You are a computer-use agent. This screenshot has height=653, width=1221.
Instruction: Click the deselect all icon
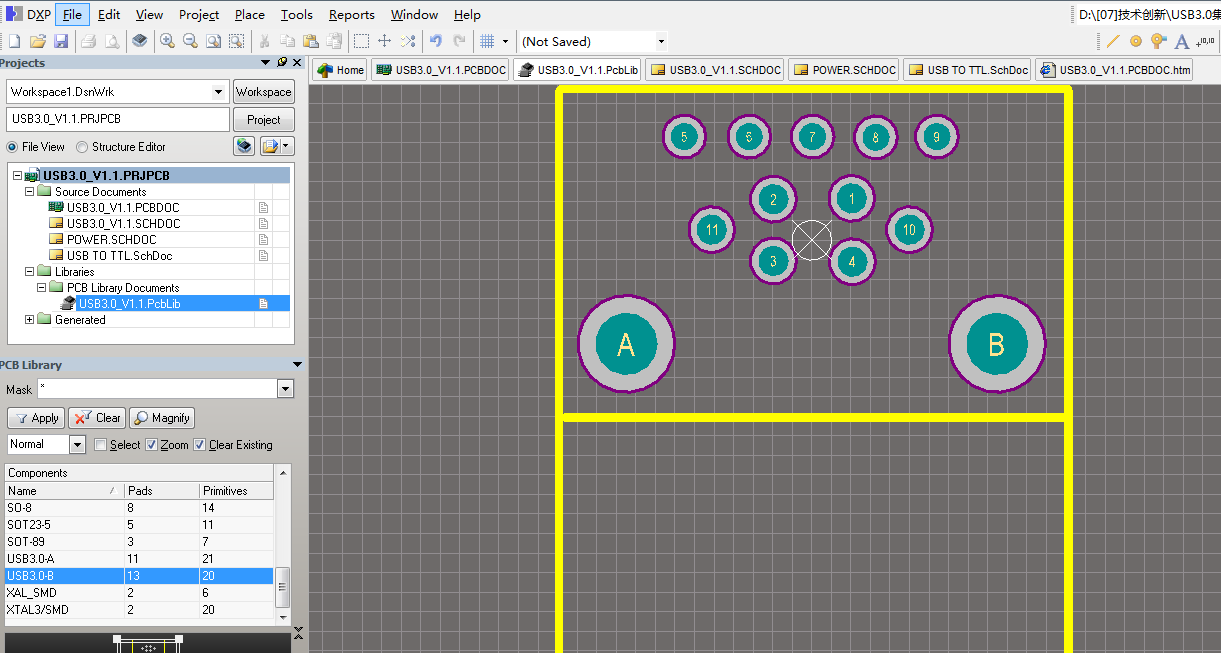click(x=408, y=41)
